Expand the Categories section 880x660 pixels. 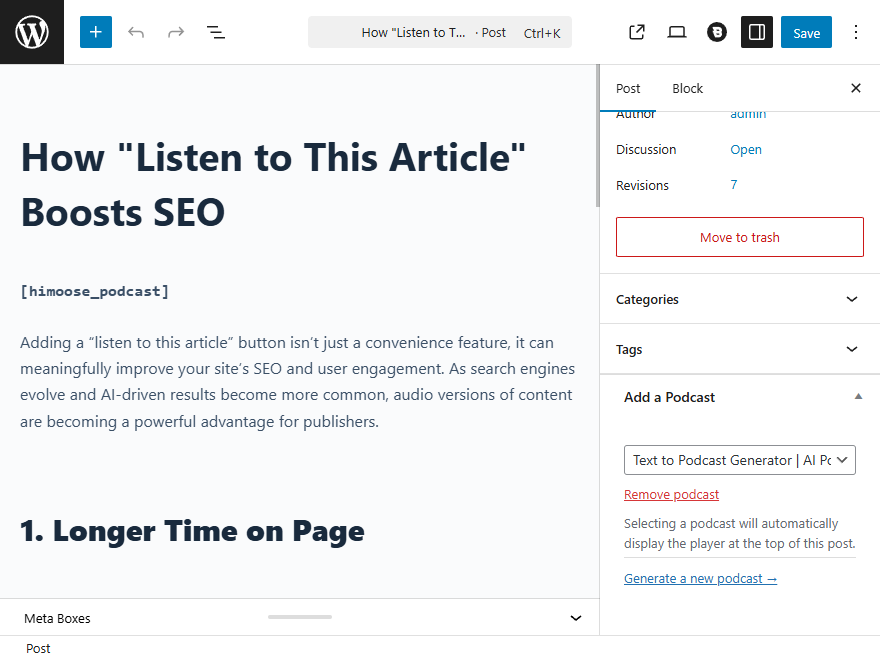point(739,299)
